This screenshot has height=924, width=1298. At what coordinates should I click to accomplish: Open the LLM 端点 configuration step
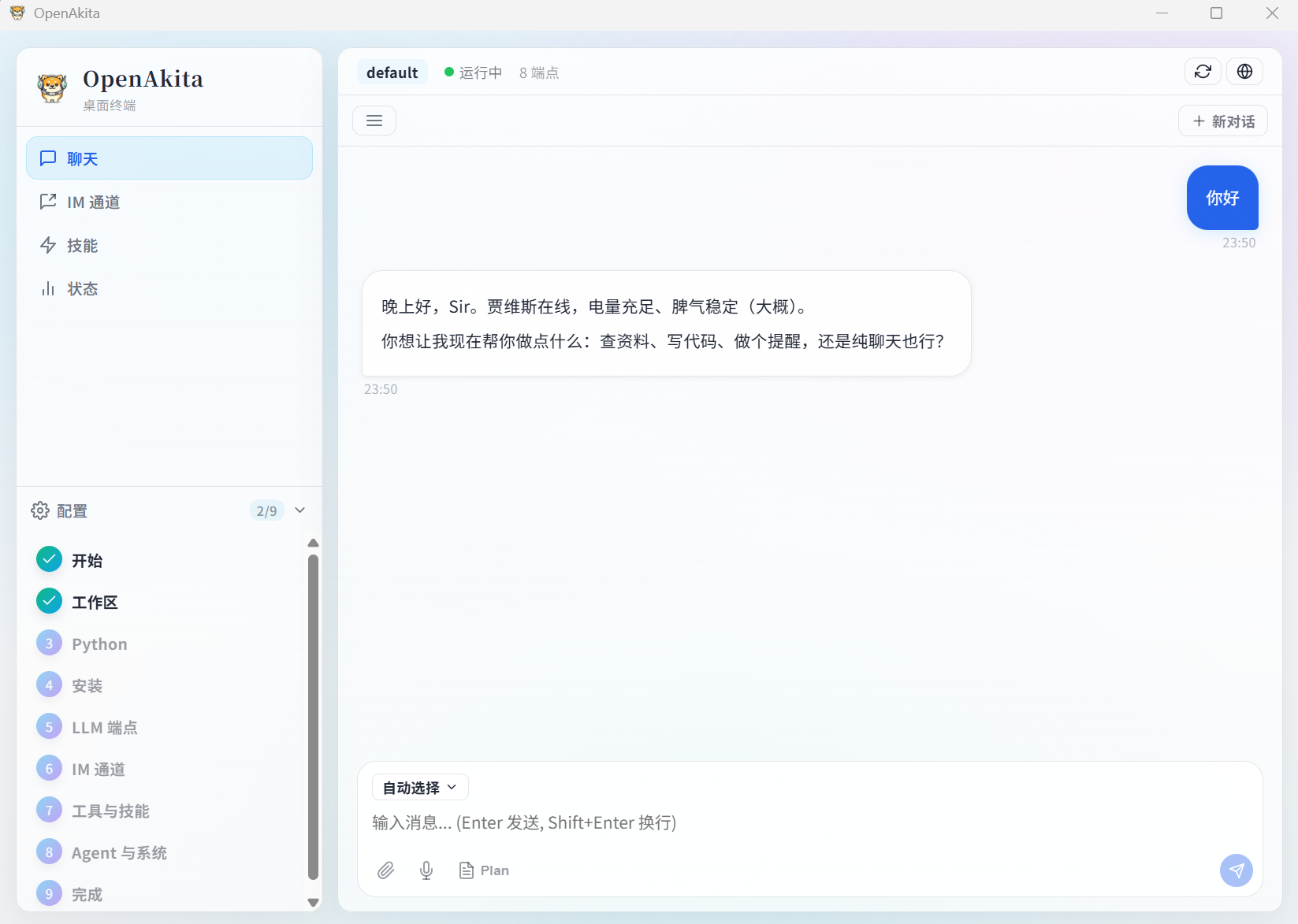click(x=103, y=727)
